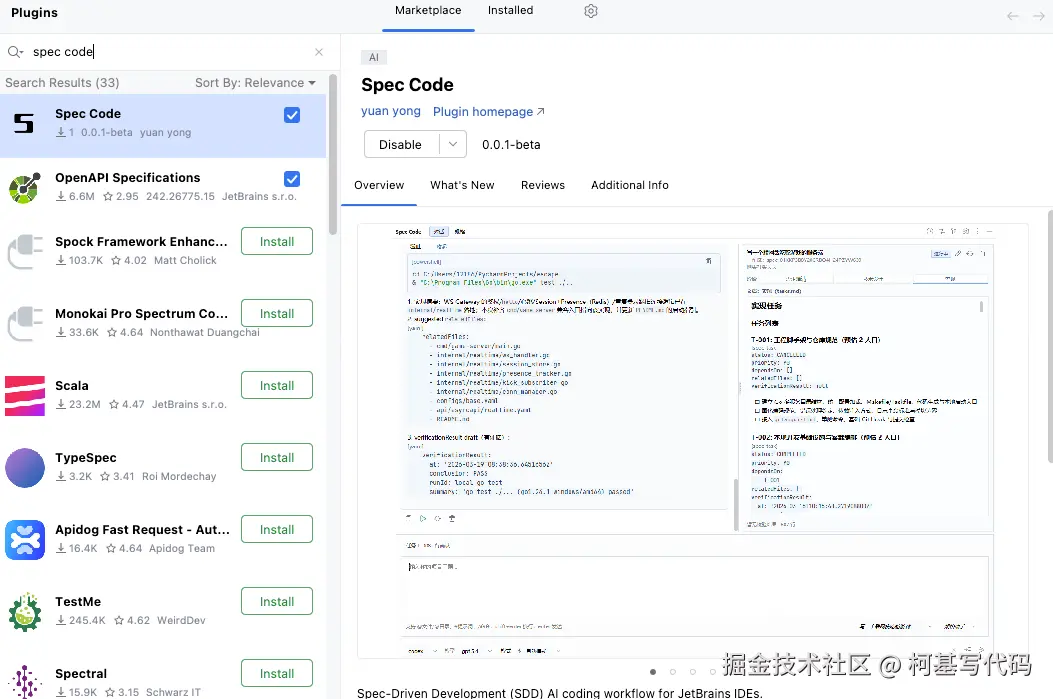Navigate back with the left arrow
Viewport: 1053px width, 699px height.
(1013, 16)
